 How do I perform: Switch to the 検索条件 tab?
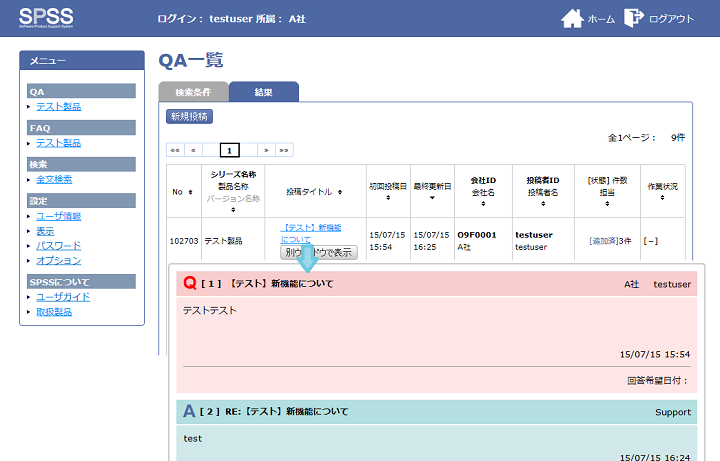193,92
